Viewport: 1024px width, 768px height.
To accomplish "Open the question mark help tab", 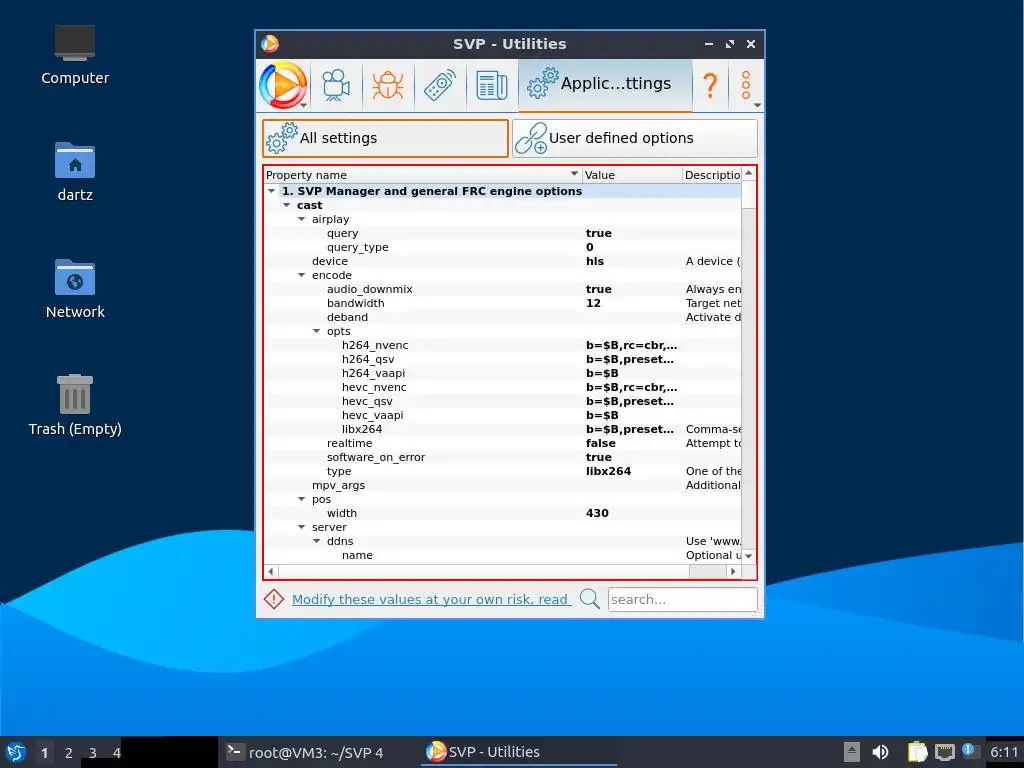I will point(710,85).
